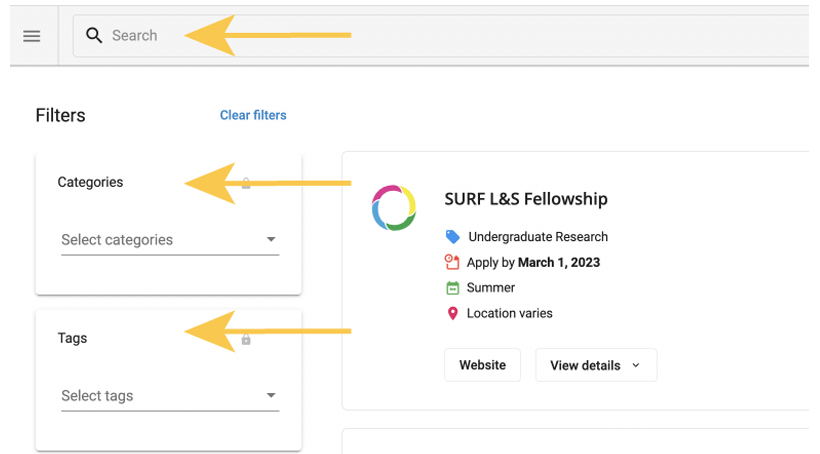Open the hamburger navigation menu
Screen dimensions: 820x454
pyautogui.click(x=32, y=36)
